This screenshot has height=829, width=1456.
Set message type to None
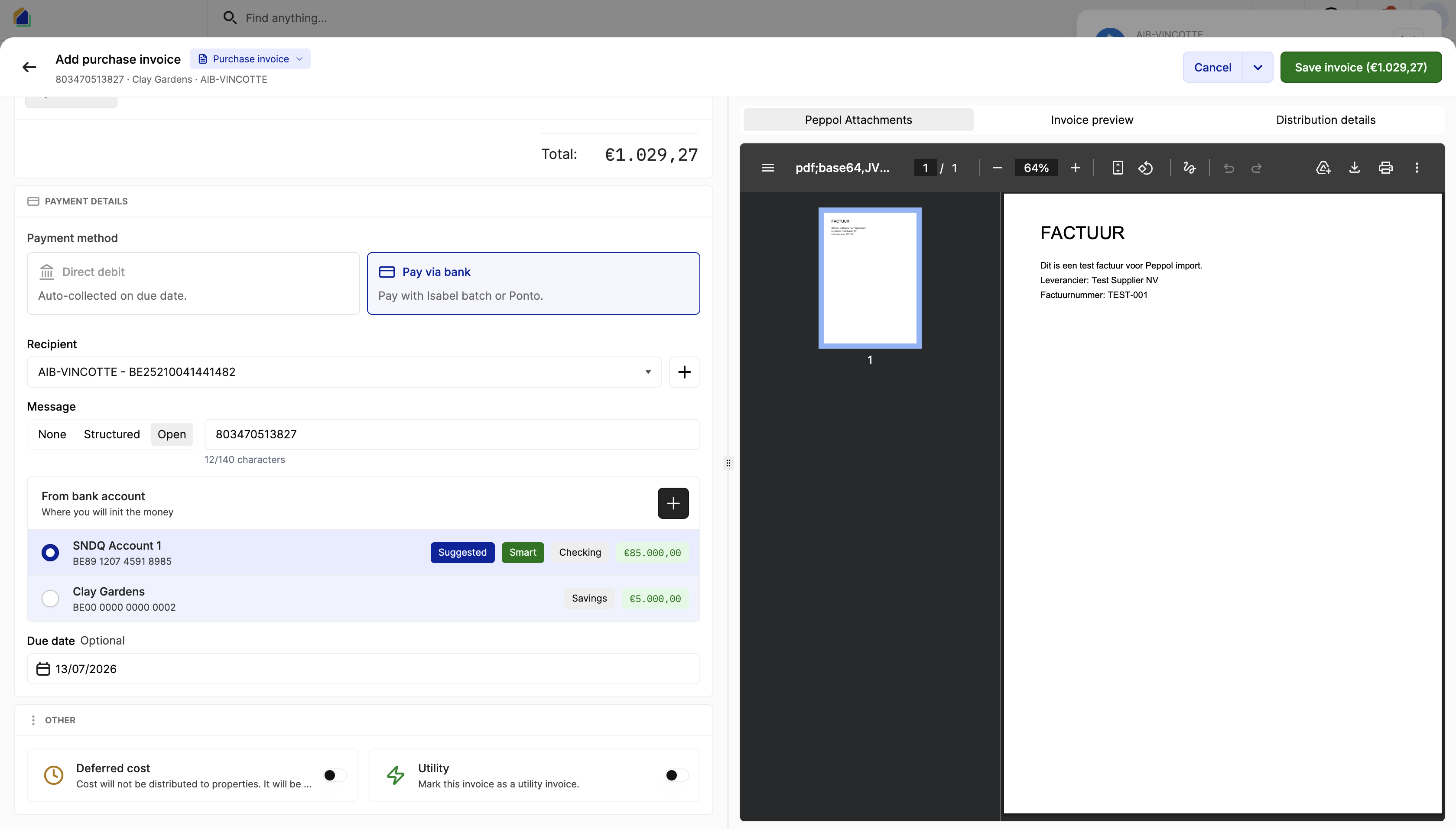52,434
